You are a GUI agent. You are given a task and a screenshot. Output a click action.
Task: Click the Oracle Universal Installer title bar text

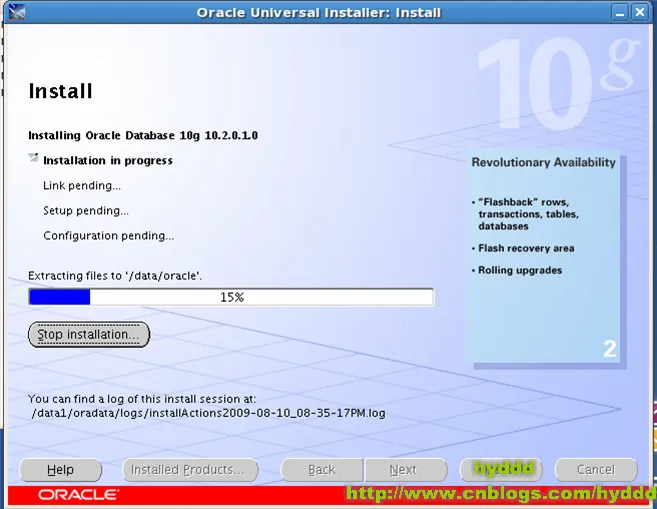pos(319,13)
